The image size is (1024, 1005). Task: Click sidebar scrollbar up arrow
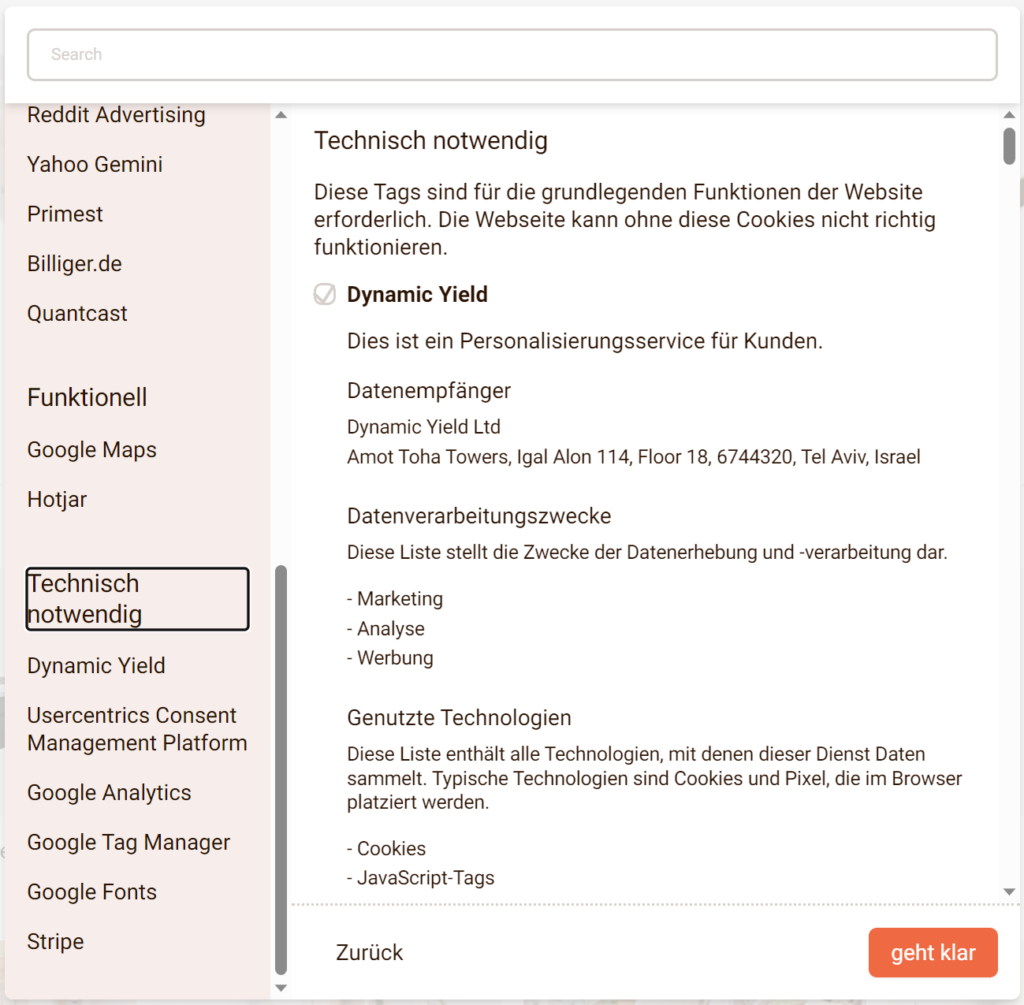pyautogui.click(x=281, y=115)
